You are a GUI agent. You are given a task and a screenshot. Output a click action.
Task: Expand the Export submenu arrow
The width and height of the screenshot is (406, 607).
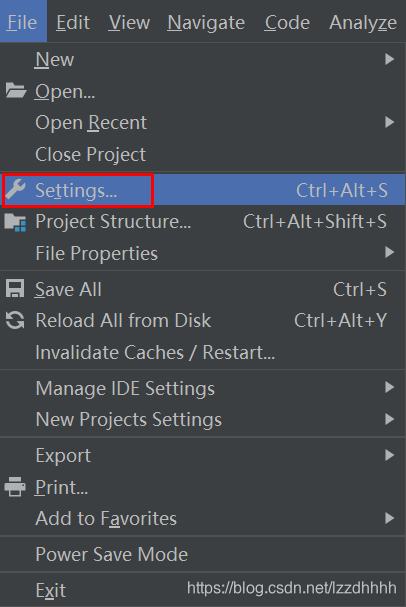(x=389, y=455)
